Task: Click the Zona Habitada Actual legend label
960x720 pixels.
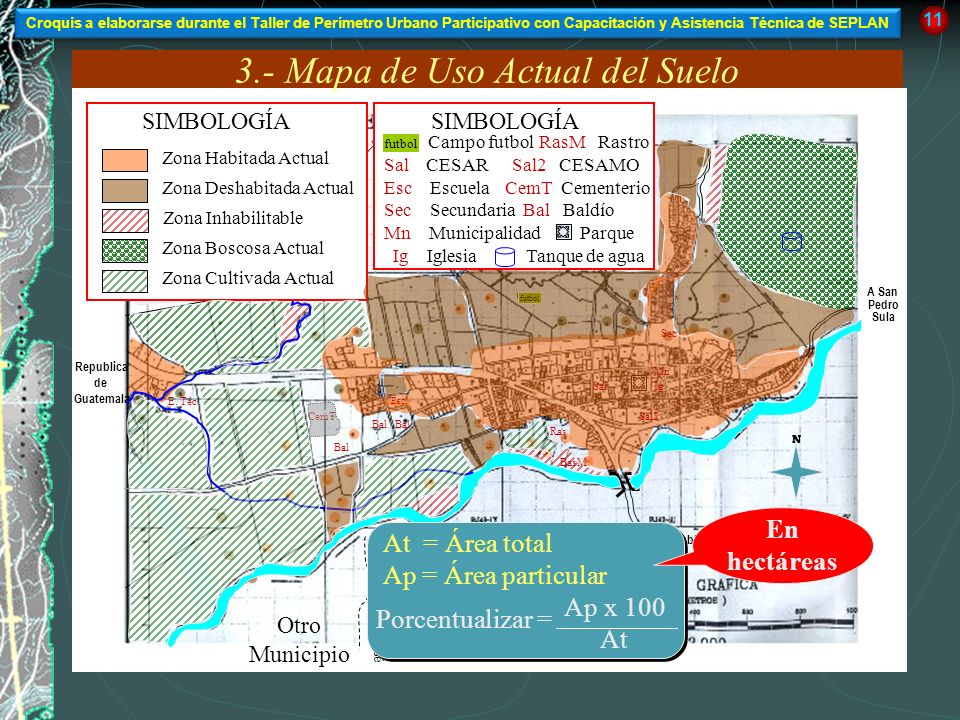Action: [x=246, y=158]
